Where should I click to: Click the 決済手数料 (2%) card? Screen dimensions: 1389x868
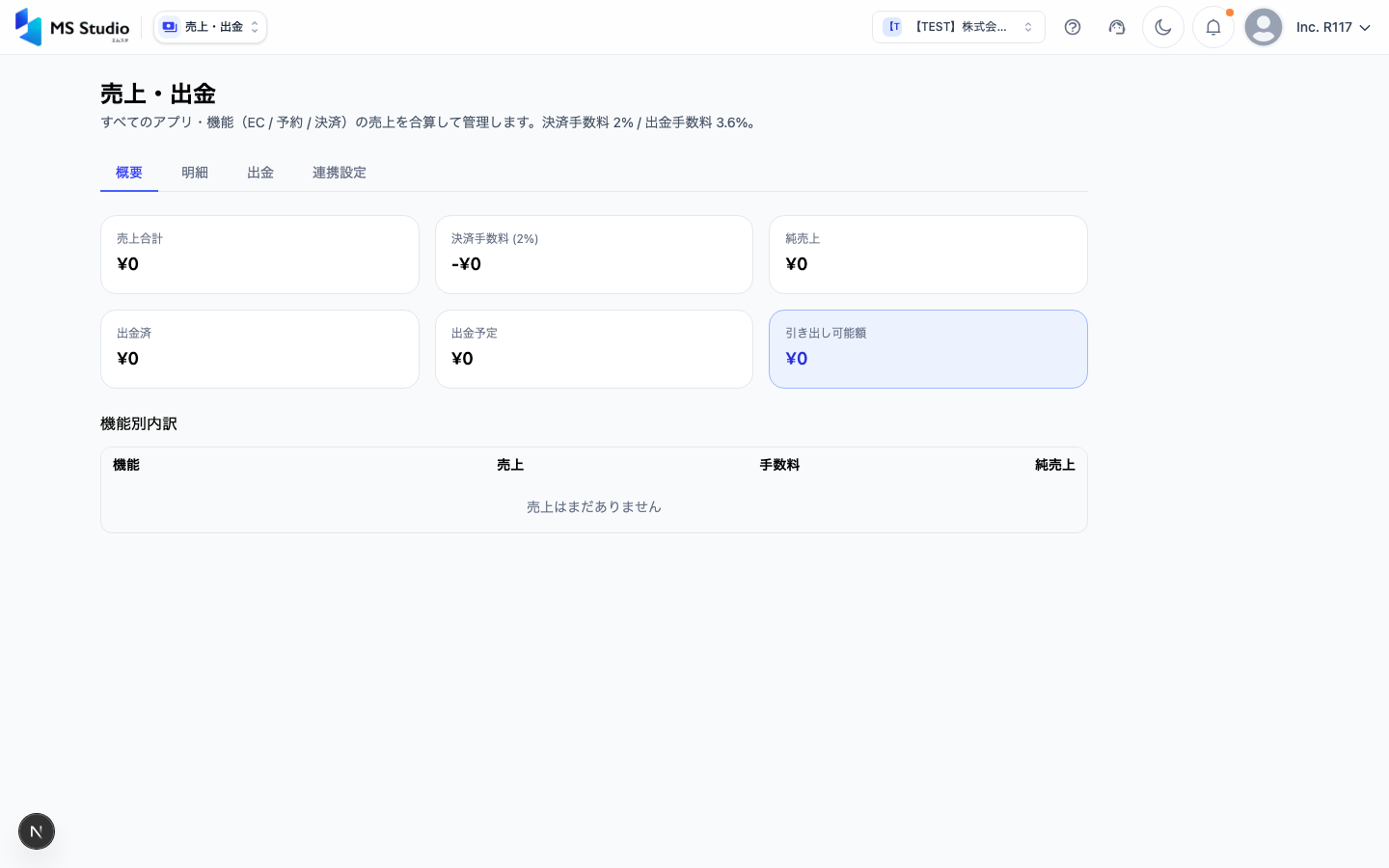tap(594, 255)
